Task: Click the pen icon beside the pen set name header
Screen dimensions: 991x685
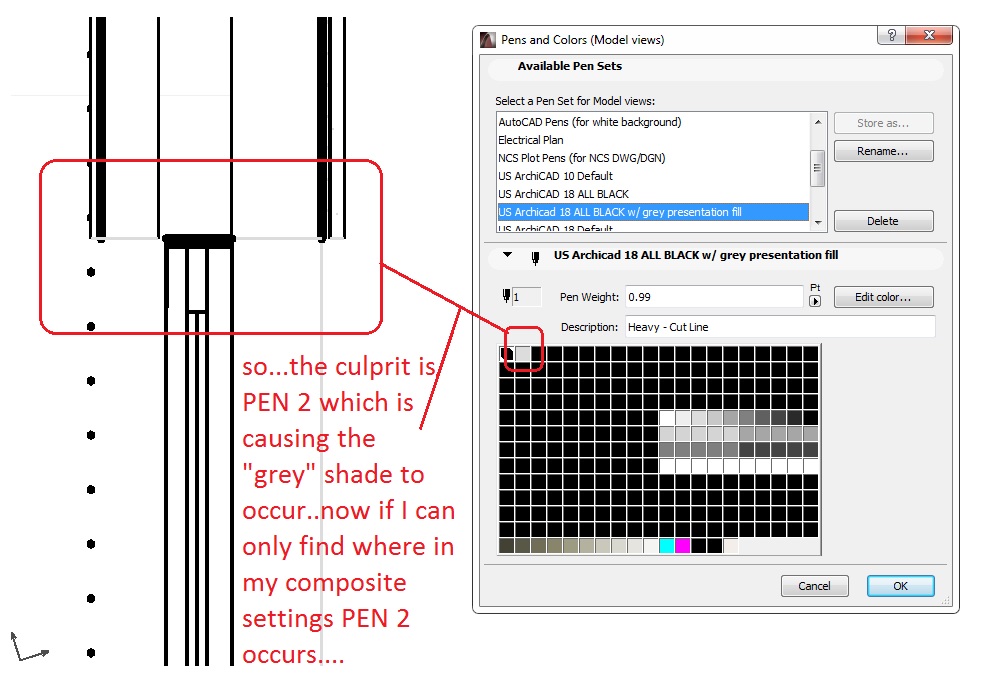Action: coord(536,256)
